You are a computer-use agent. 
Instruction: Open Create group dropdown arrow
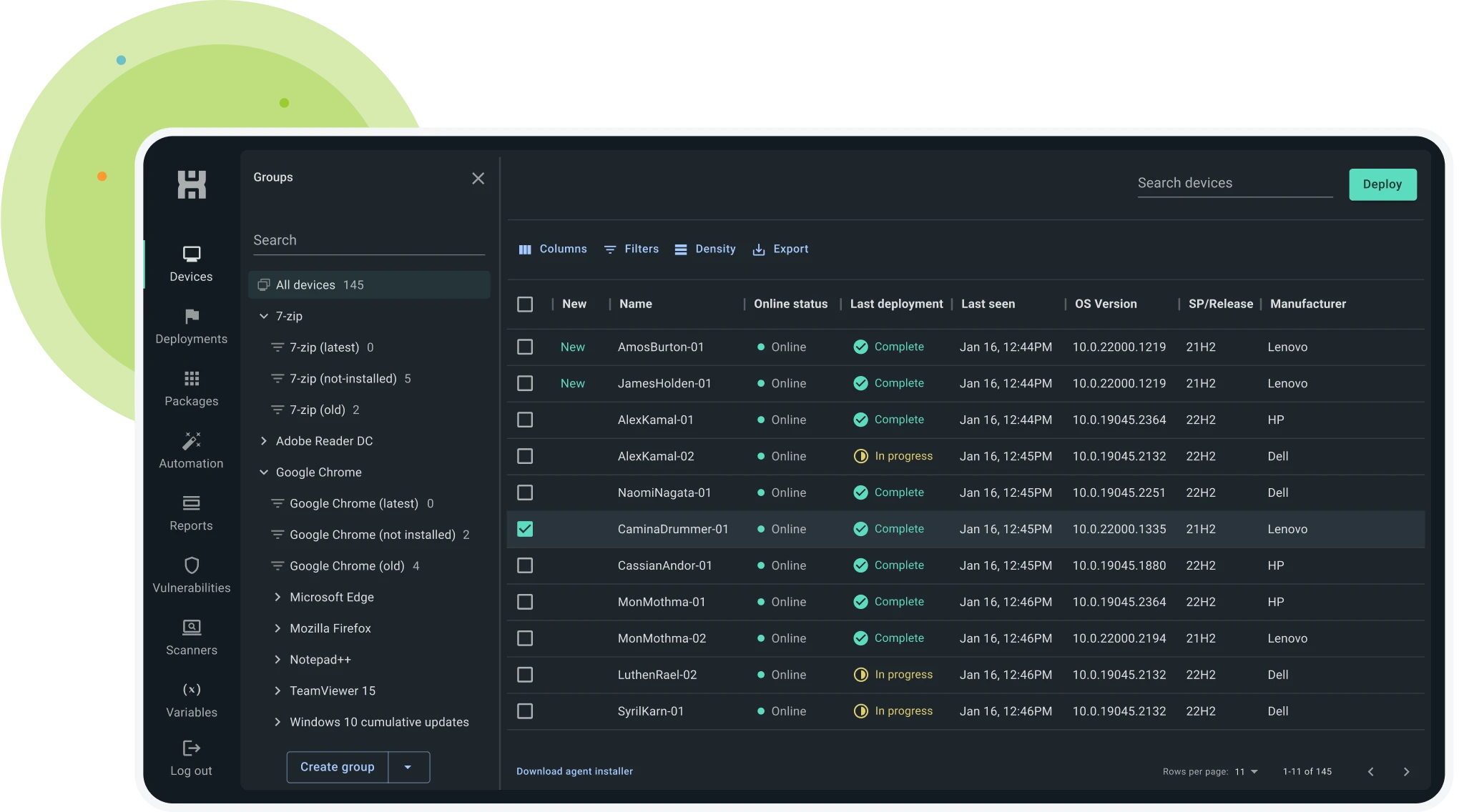pos(408,767)
